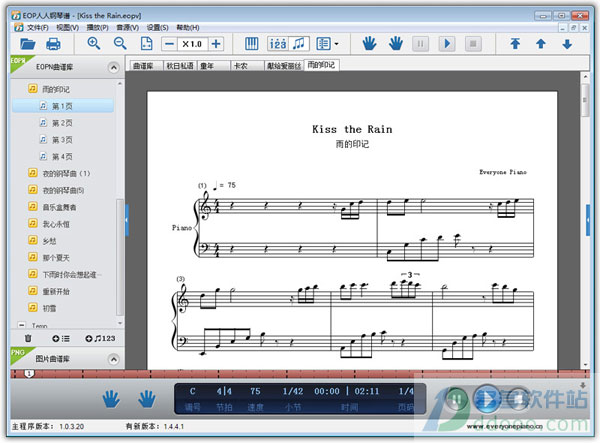
Task: Decrease scale with the minus button
Action: 169,44
